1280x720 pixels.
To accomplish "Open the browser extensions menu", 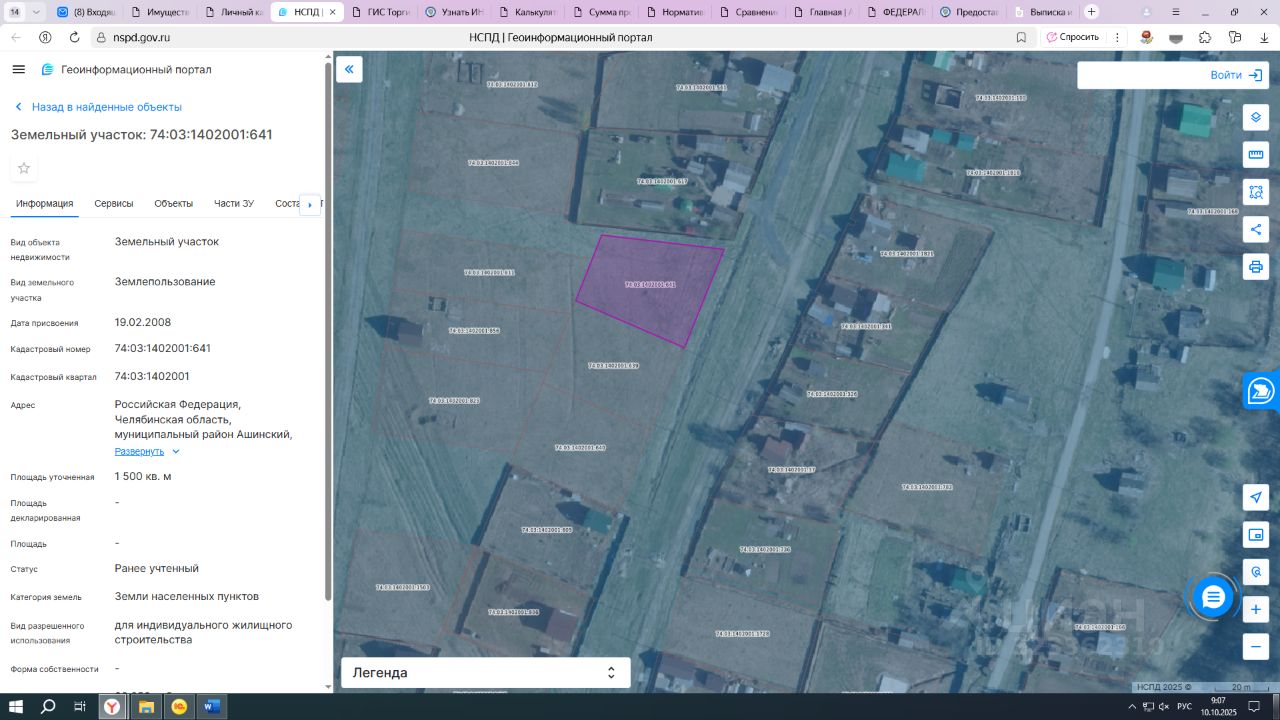I will click(x=1206, y=37).
